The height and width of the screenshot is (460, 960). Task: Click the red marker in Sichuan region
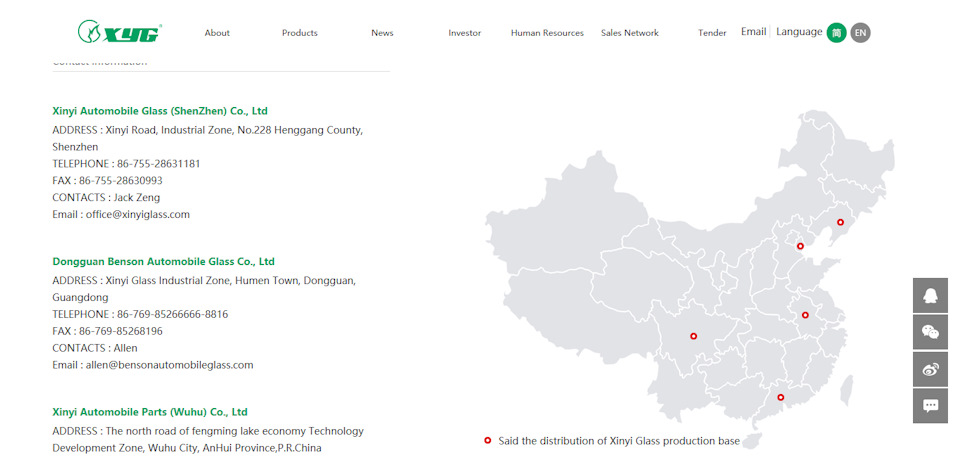[694, 336]
